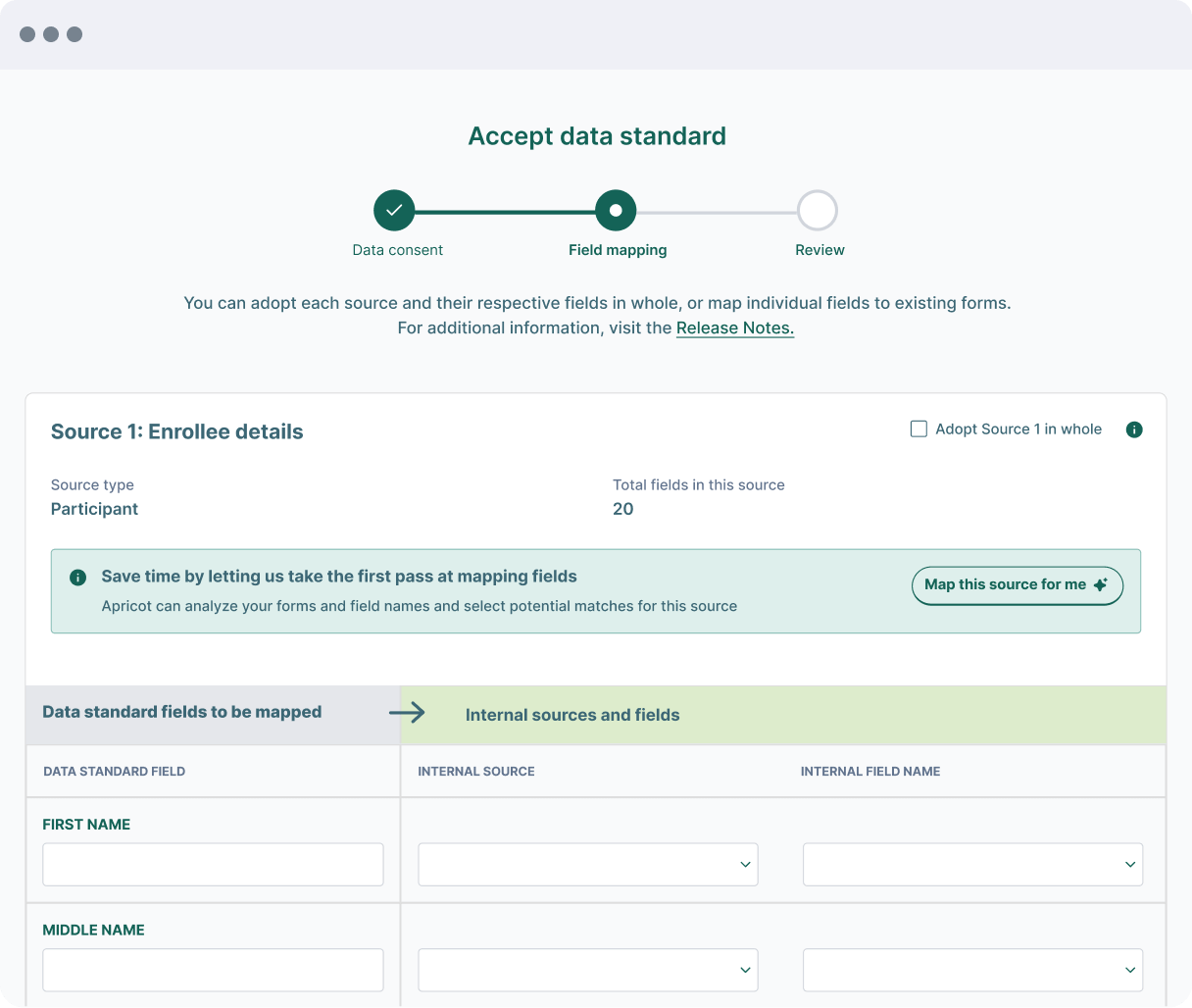Select the Review step label
The width and height of the screenshot is (1192, 1008).
[819, 250]
